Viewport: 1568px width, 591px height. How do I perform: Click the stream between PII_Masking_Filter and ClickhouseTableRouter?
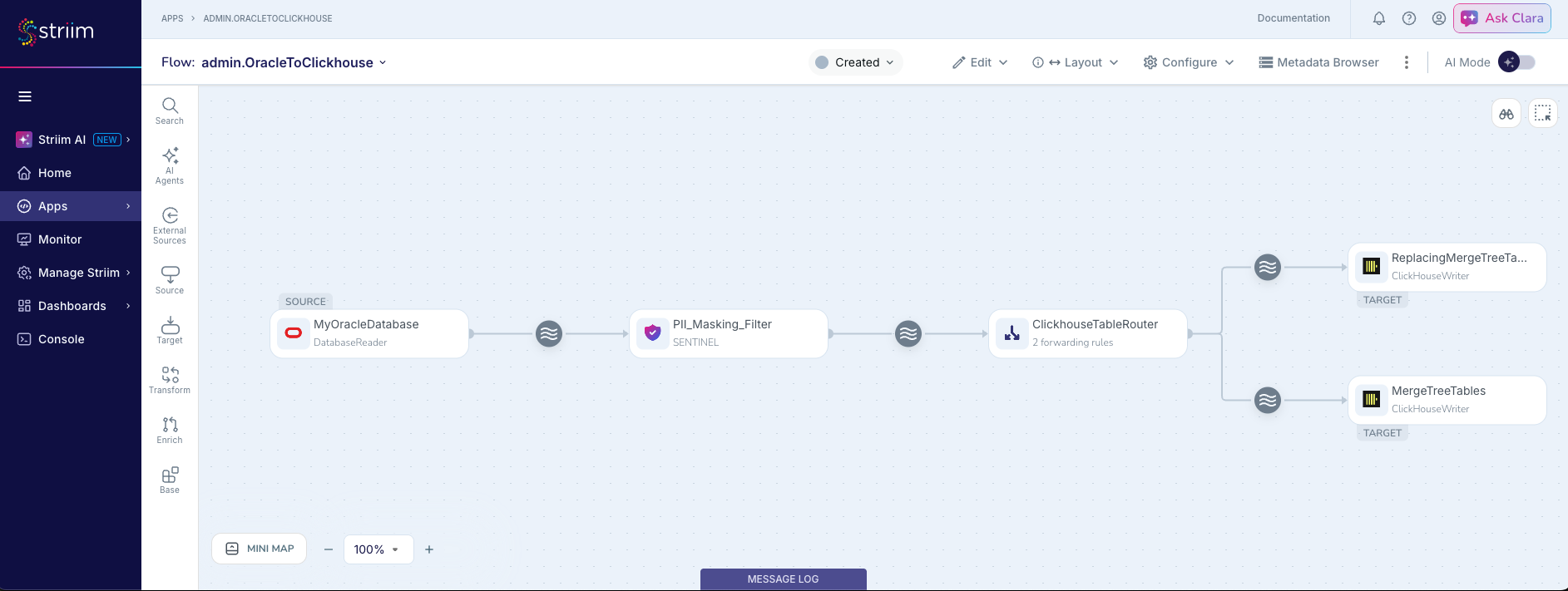pyautogui.click(x=908, y=334)
